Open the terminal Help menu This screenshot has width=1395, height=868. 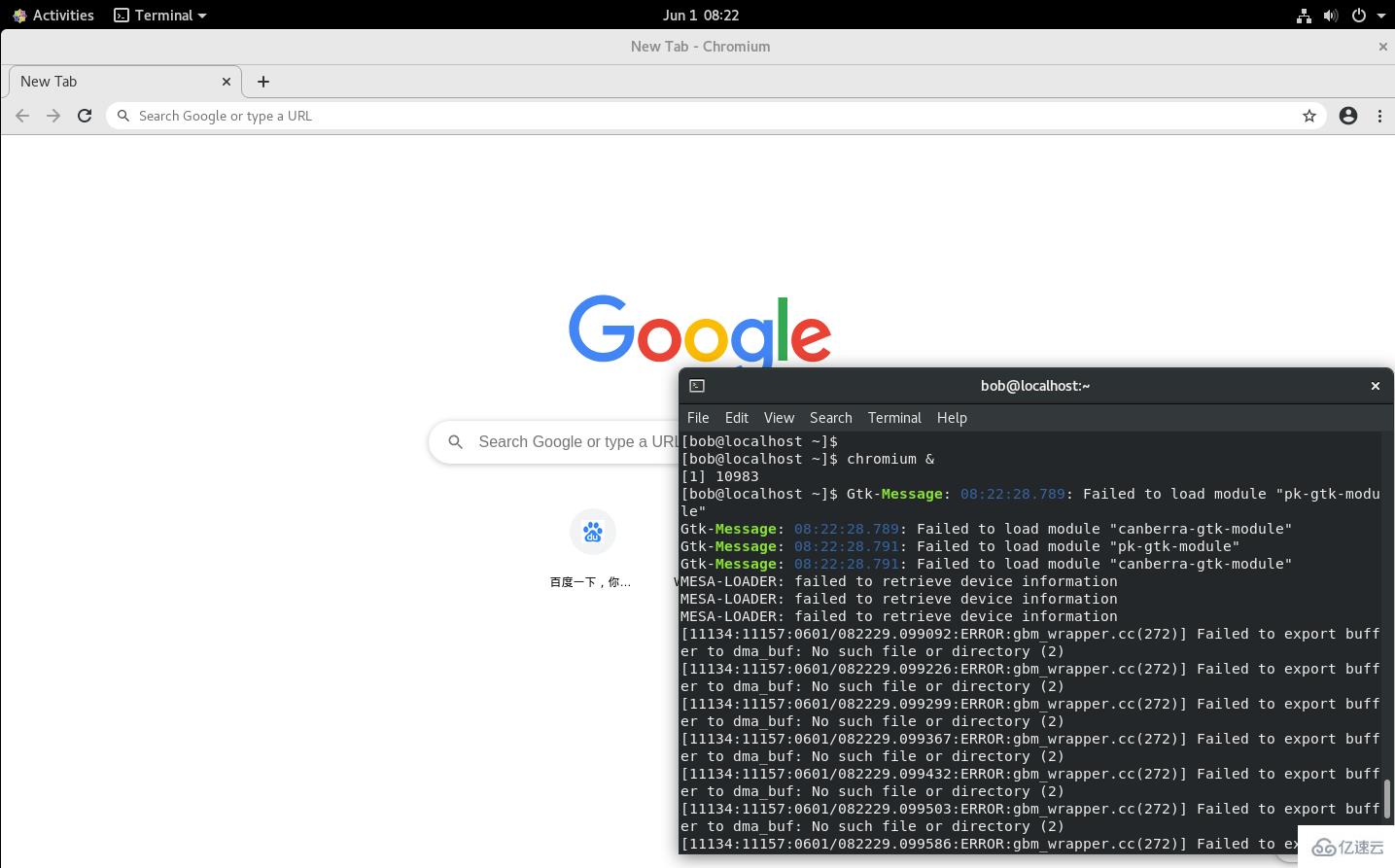pos(952,418)
